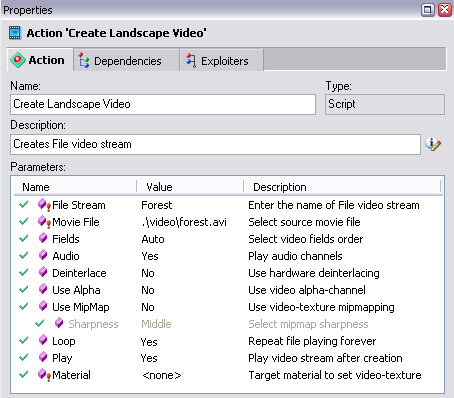
Task: Click the edit description info icon
Action: [433, 144]
